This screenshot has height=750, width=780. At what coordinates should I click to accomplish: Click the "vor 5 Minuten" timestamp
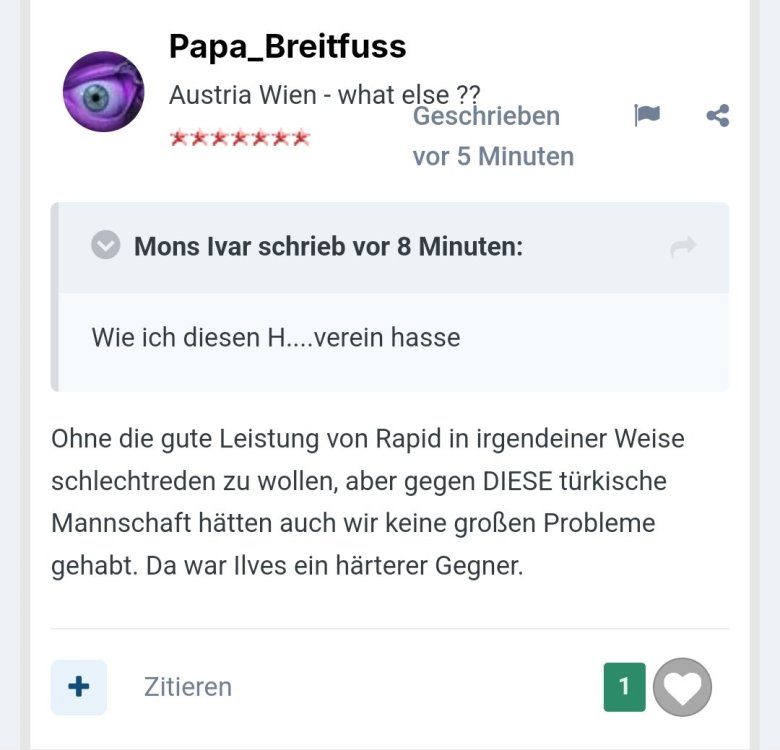(493, 156)
